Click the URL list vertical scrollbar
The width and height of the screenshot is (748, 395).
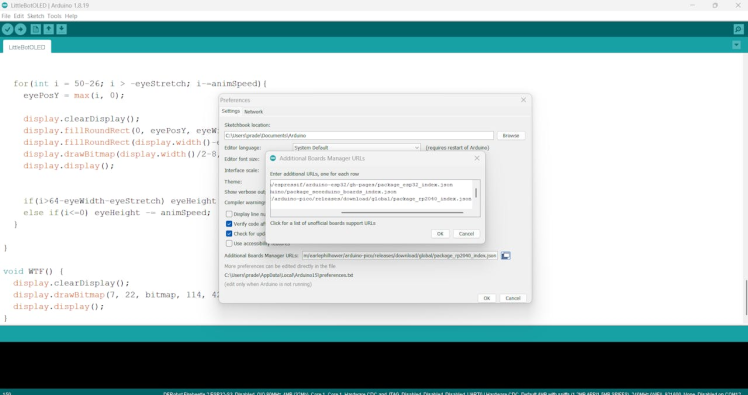click(x=476, y=193)
